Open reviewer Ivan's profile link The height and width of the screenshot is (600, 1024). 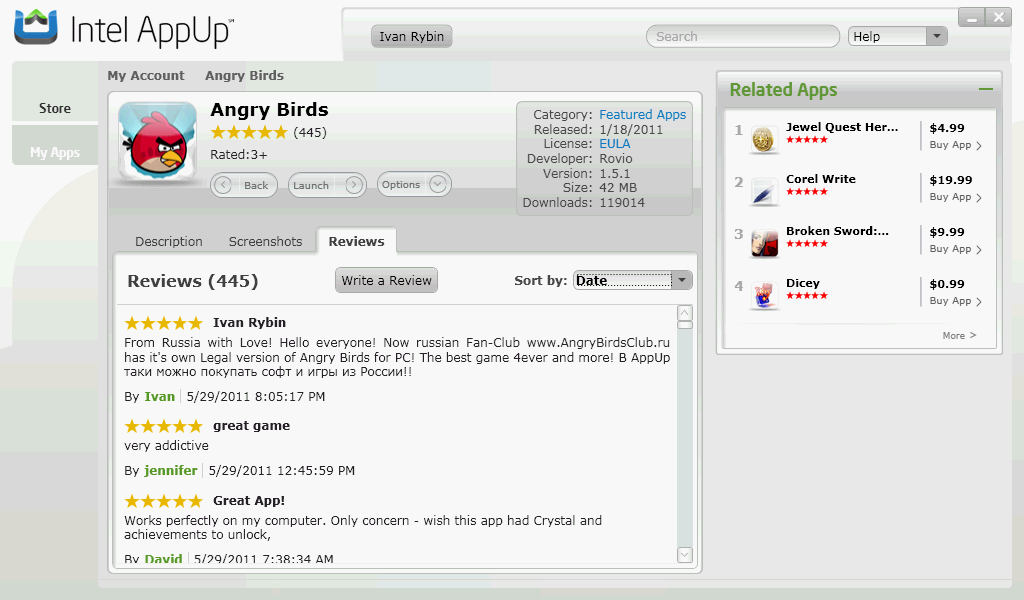click(x=159, y=396)
